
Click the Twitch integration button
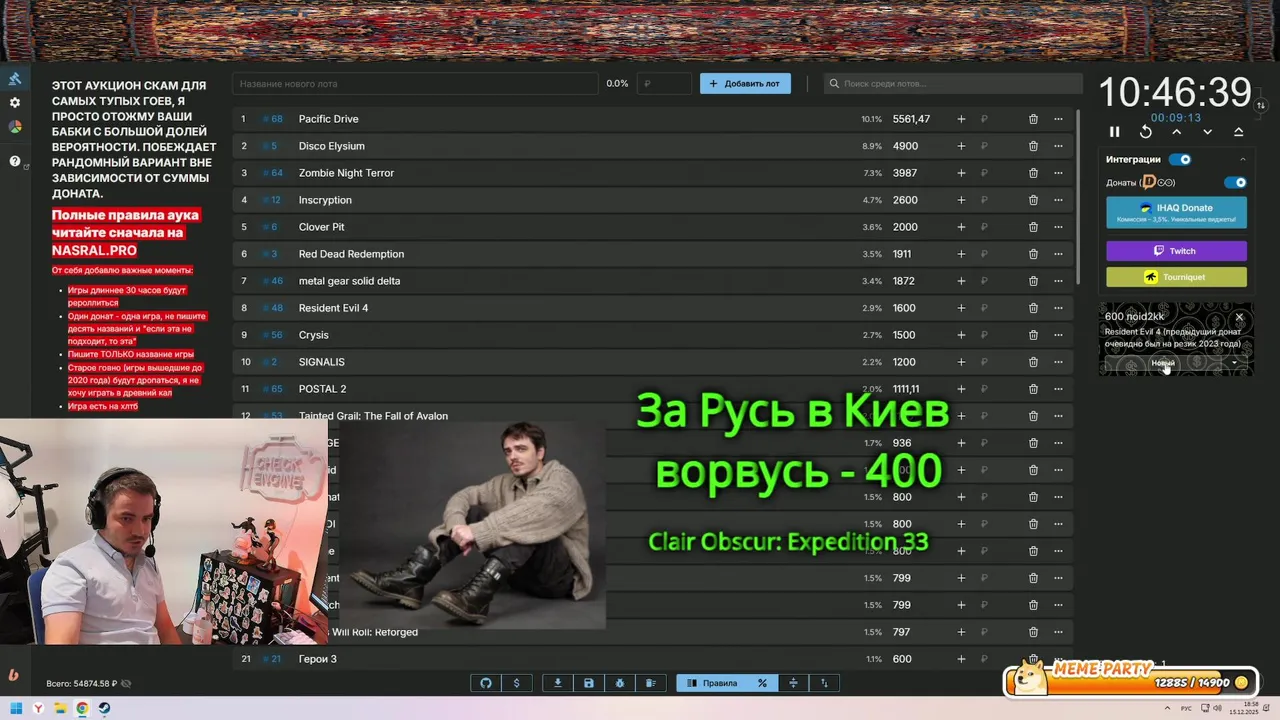click(1176, 251)
